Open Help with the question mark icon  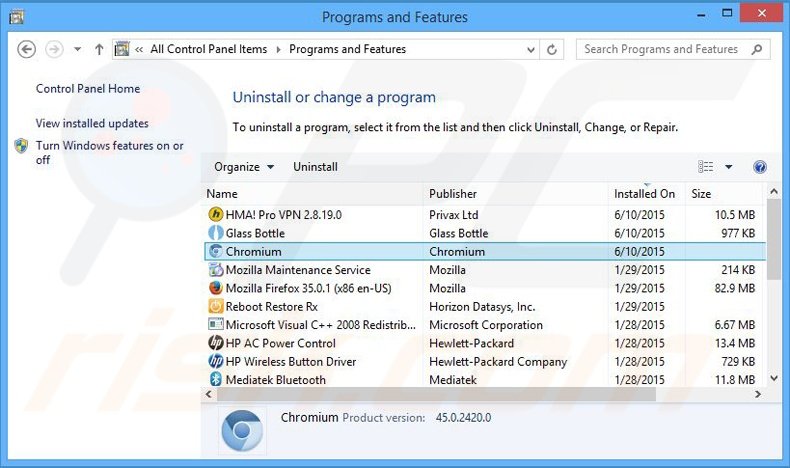pyautogui.click(x=760, y=167)
